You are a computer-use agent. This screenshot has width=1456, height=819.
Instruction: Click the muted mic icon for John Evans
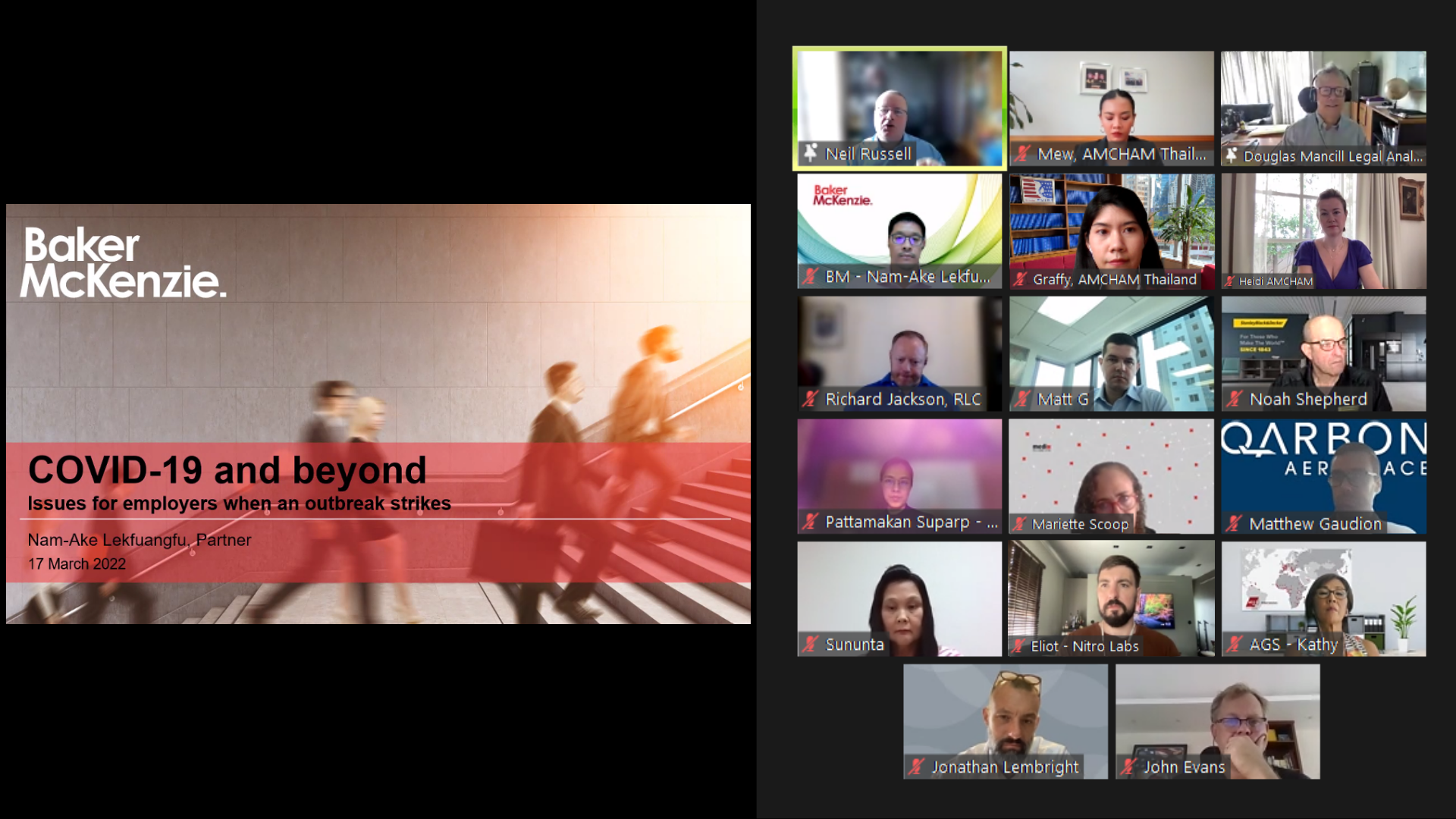[1129, 767]
